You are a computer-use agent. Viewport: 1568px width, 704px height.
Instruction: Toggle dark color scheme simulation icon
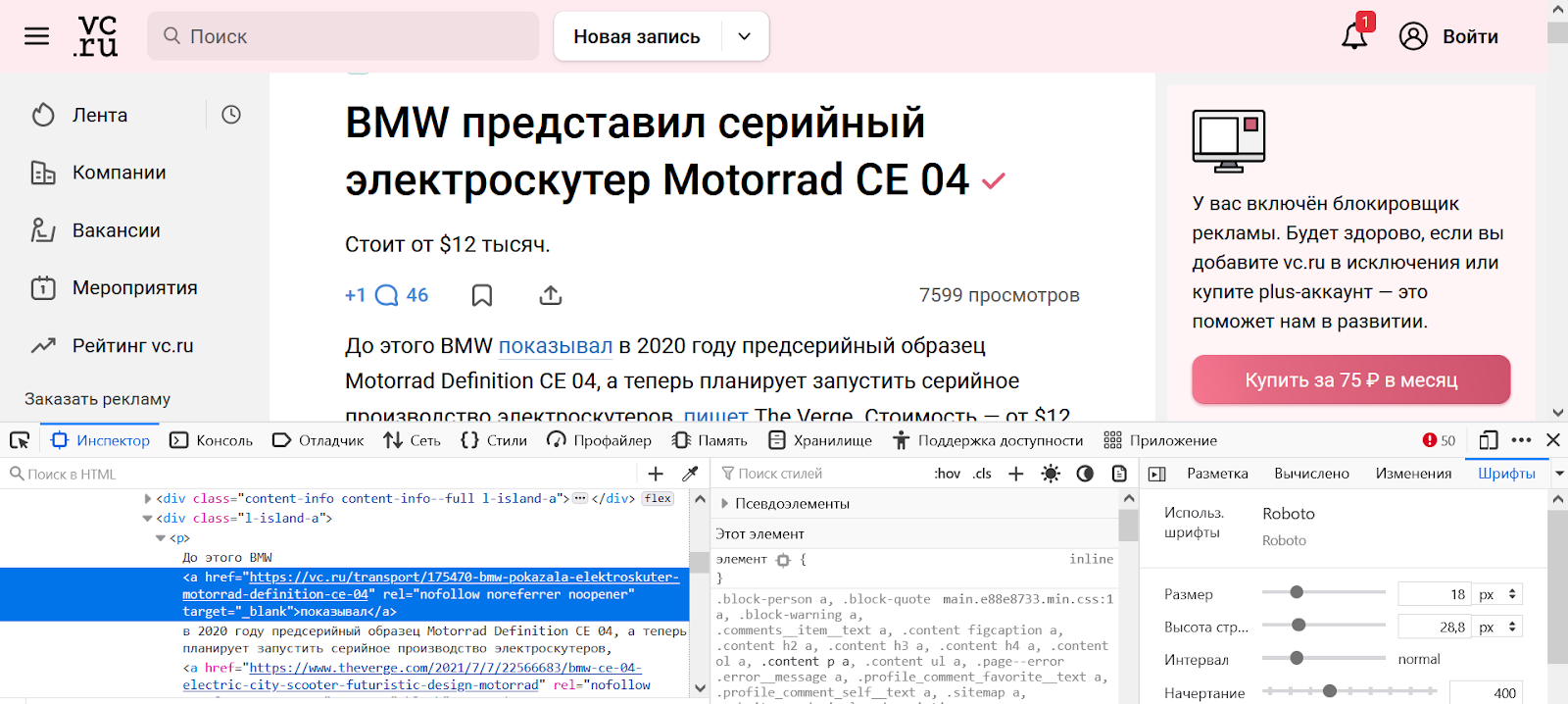tap(1085, 474)
